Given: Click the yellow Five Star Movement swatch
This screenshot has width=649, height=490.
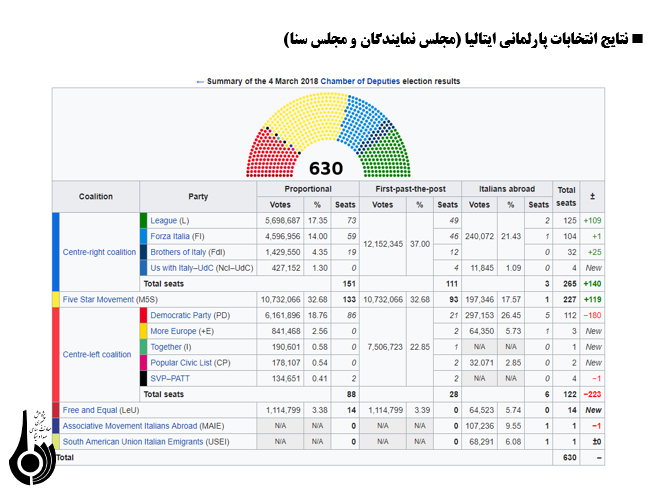Looking at the screenshot, I should [x=56, y=299].
